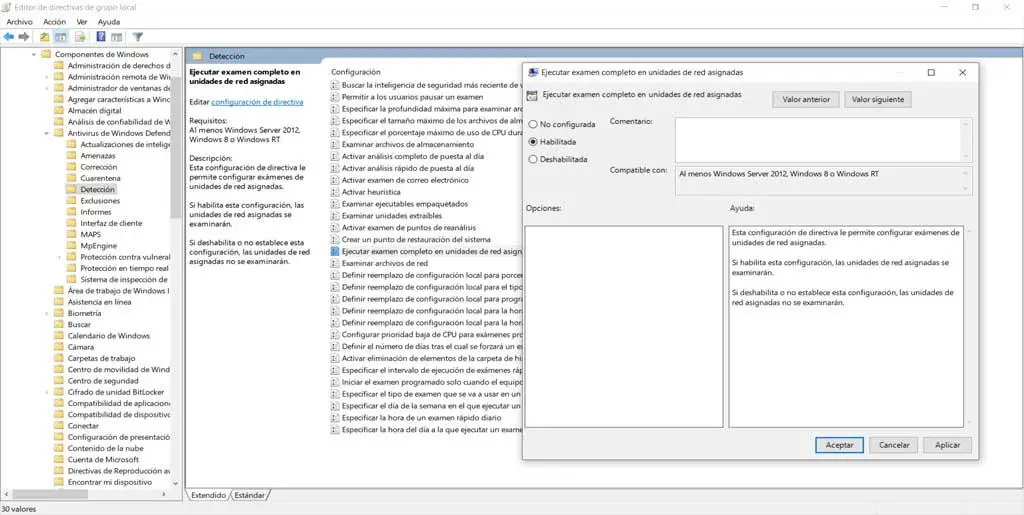Click the Valor anterior button
Viewport: 1024px width, 515px height.
click(x=806, y=99)
